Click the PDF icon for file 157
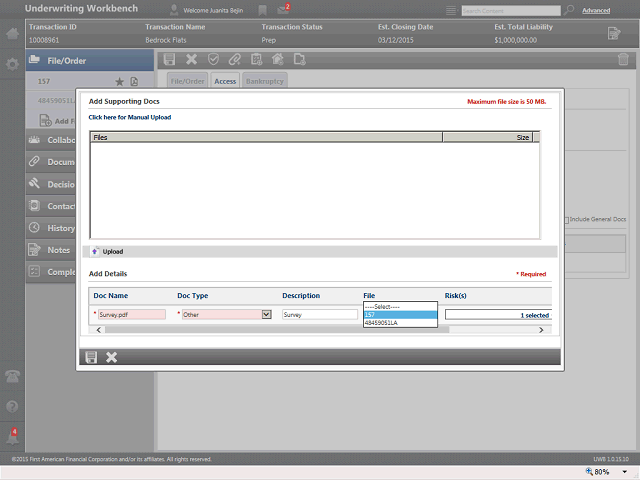 tap(134, 82)
